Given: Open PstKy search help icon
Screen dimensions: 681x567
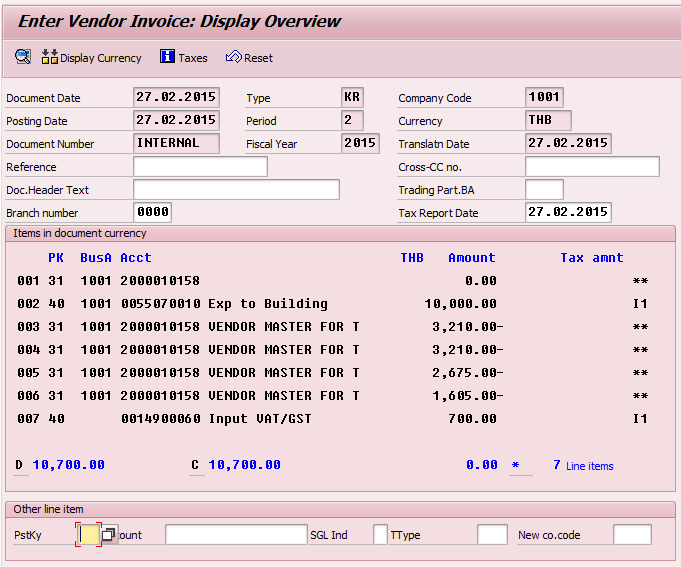Looking at the screenshot, I should [x=109, y=534].
